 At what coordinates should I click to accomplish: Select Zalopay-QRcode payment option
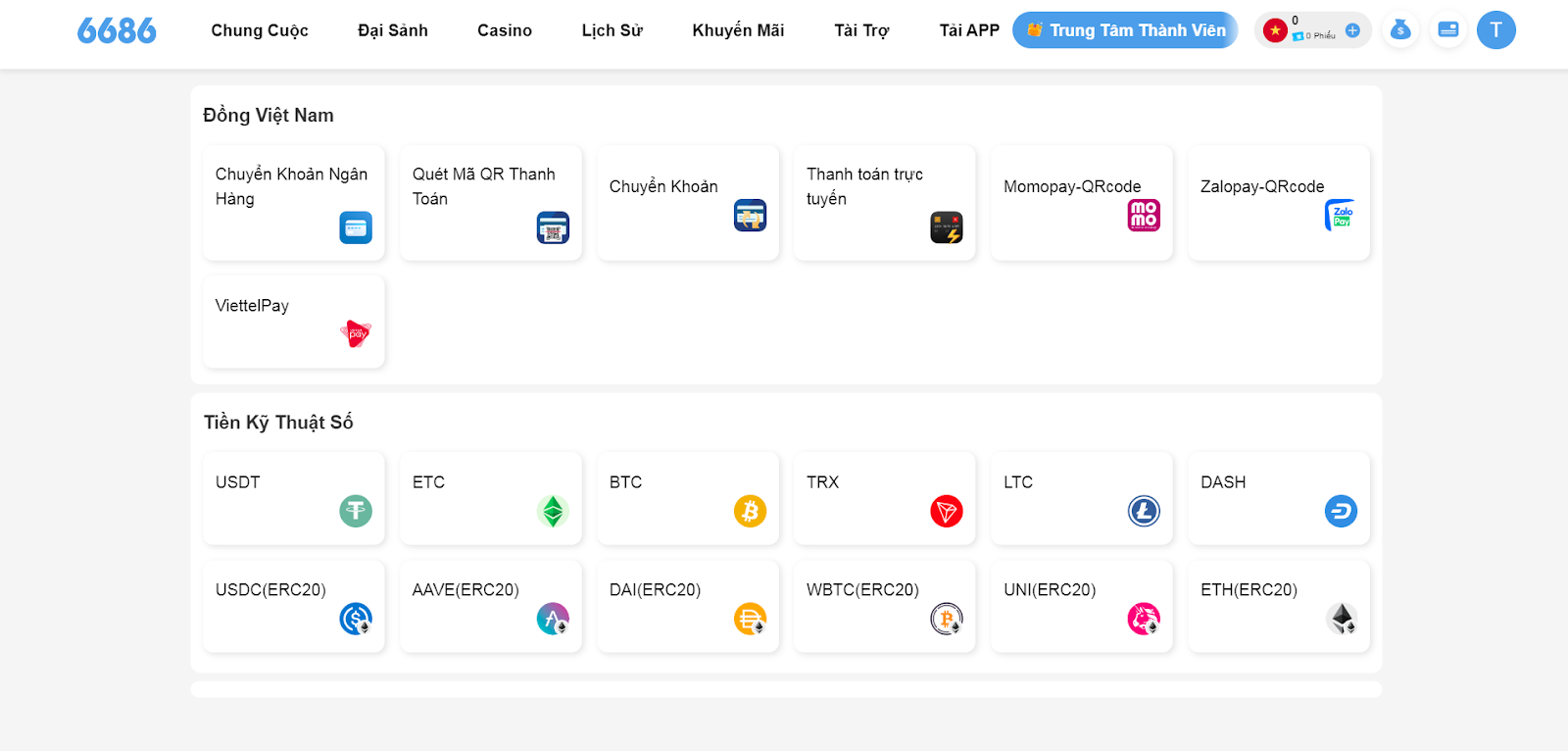[x=1279, y=203]
